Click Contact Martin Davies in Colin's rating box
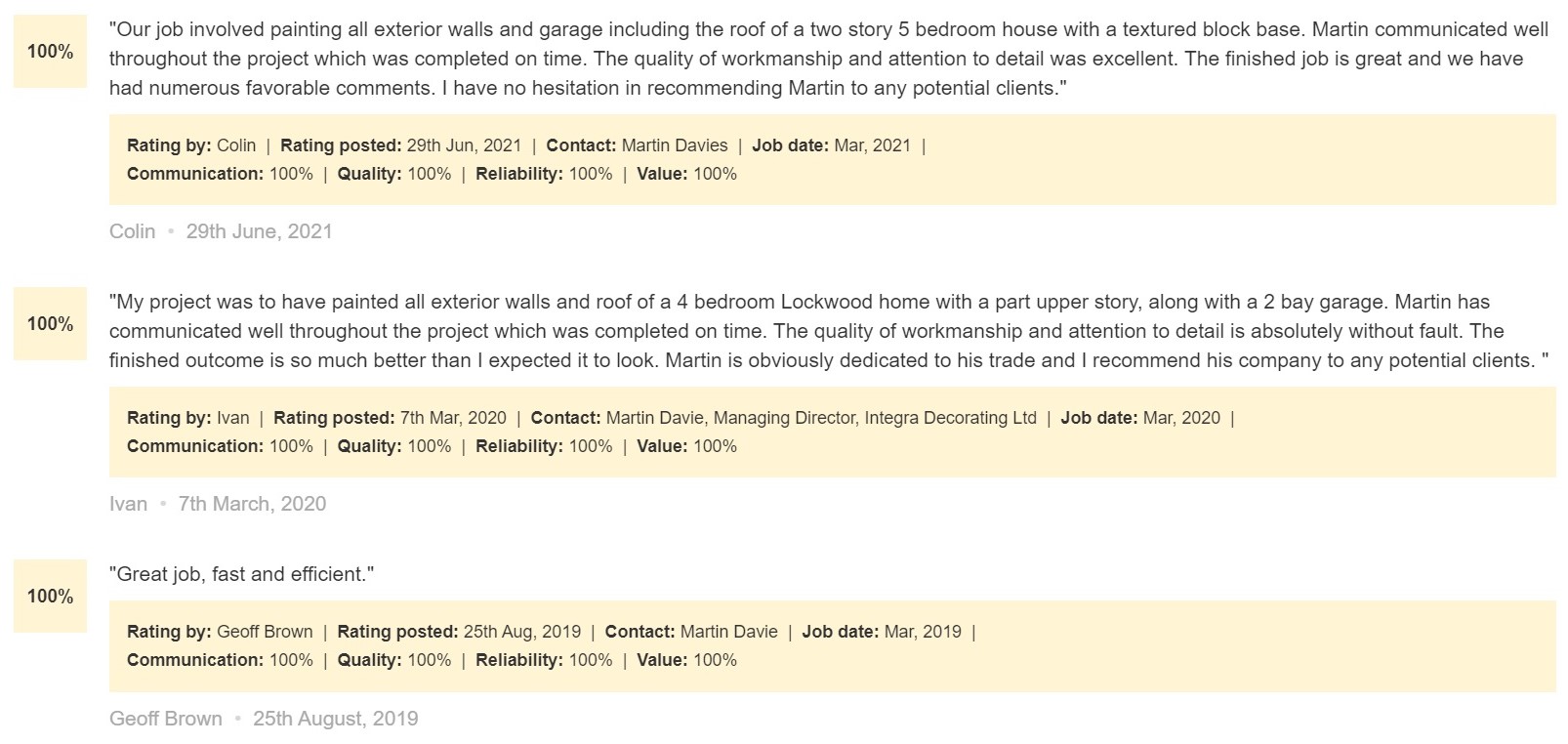 coord(638,145)
